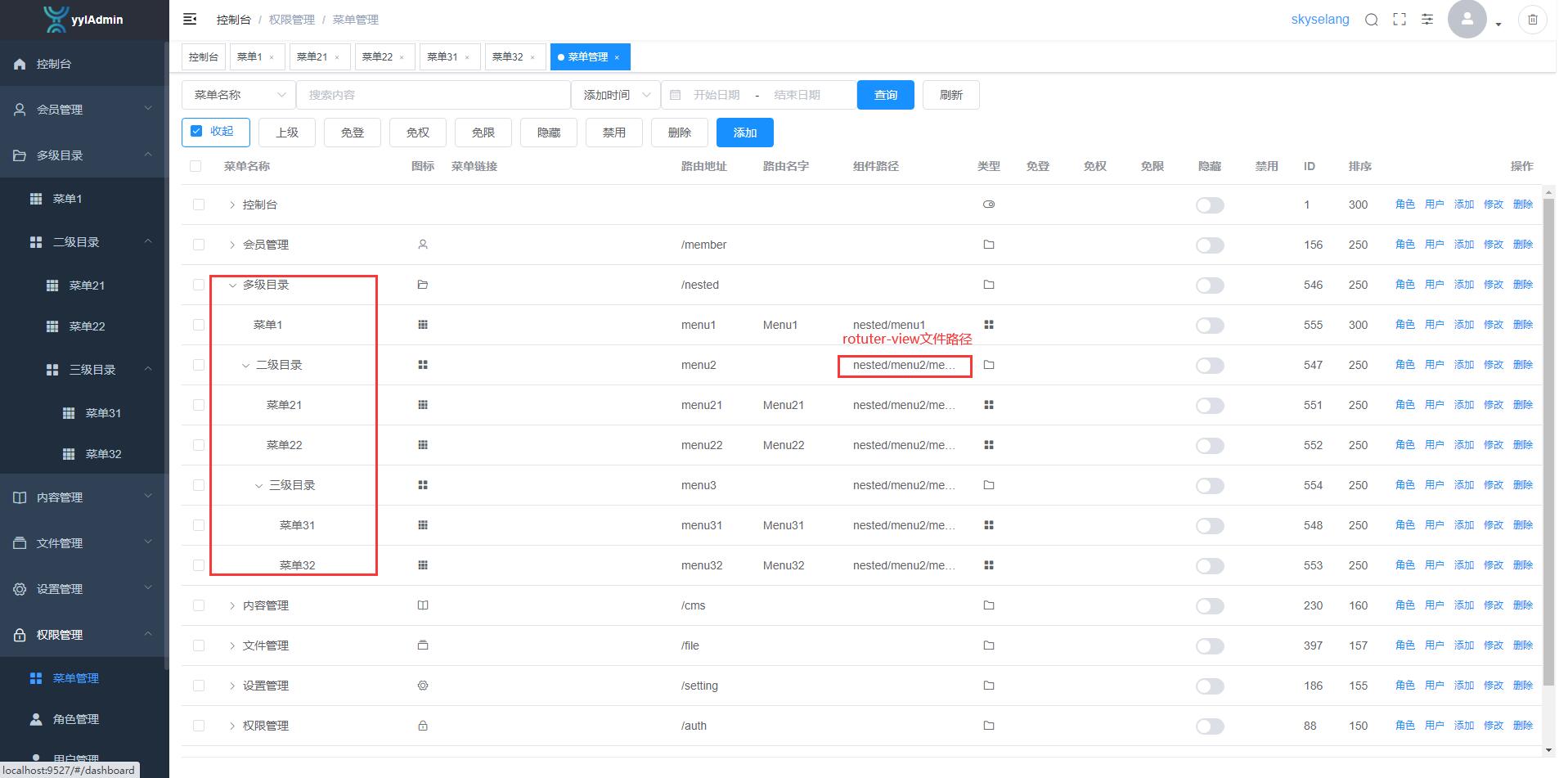The width and height of the screenshot is (1568, 778).
Task: Open 角色管理 in the sidebar
Action: click(x=75, y=719)
